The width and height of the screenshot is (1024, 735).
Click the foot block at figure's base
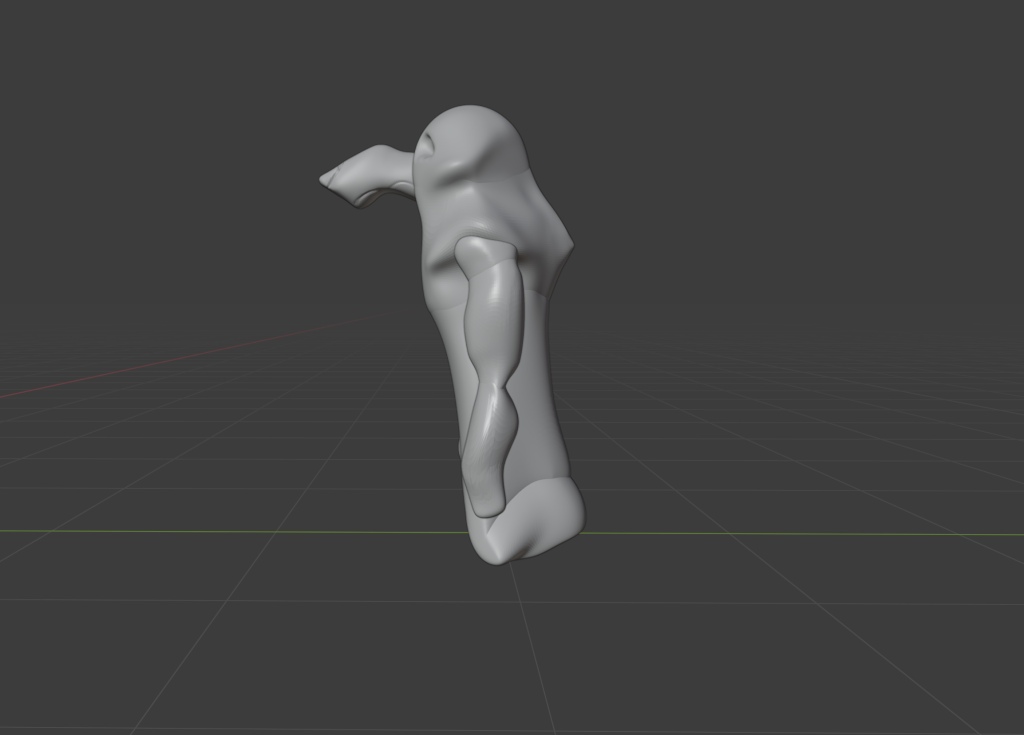tap(528, 522)
